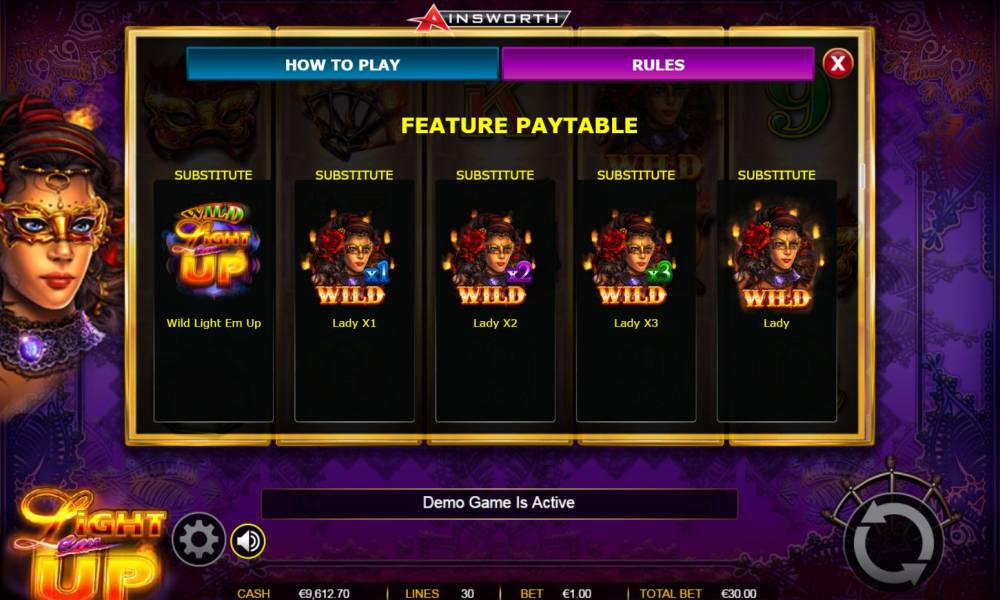
Task: Select the Wild Light Em Up symbol
Action: pos(214,251)
